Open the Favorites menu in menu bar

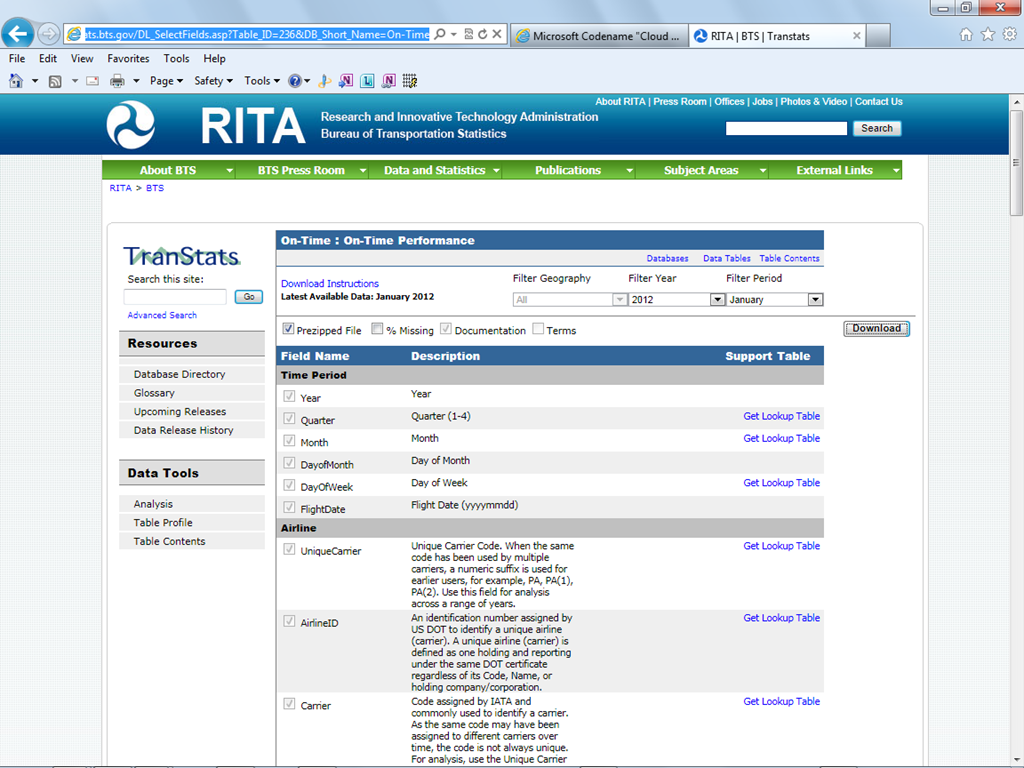128,59
